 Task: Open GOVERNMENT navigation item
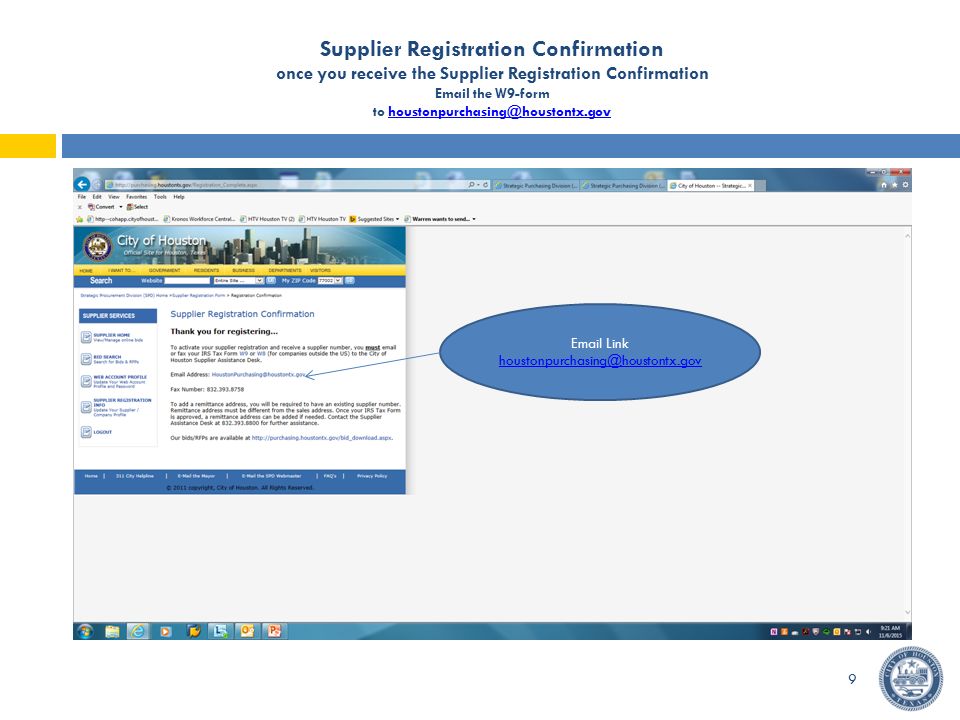[164, 270]
